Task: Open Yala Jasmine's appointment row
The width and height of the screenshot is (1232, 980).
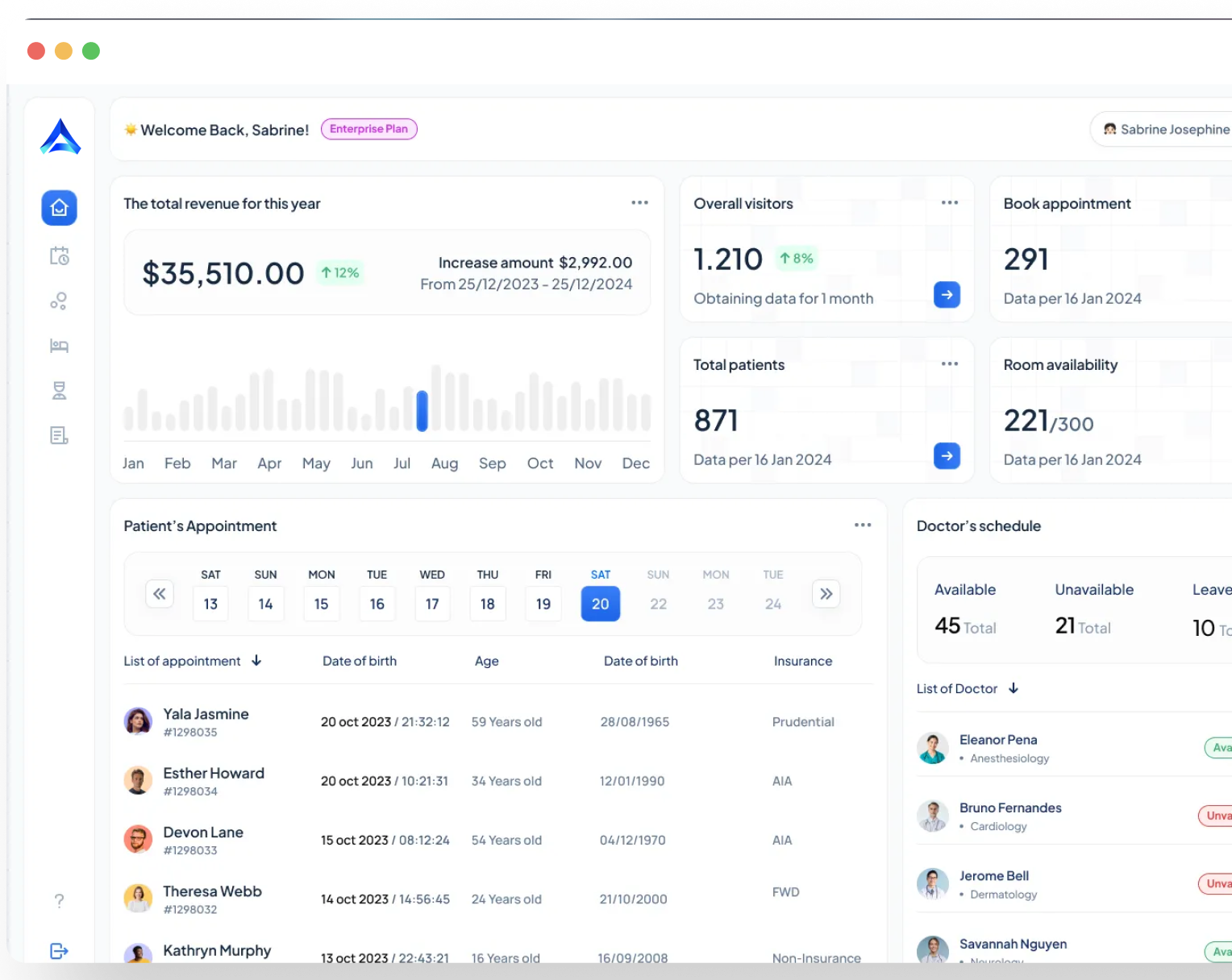Action: pyautogui.click(x=206, y=721)
